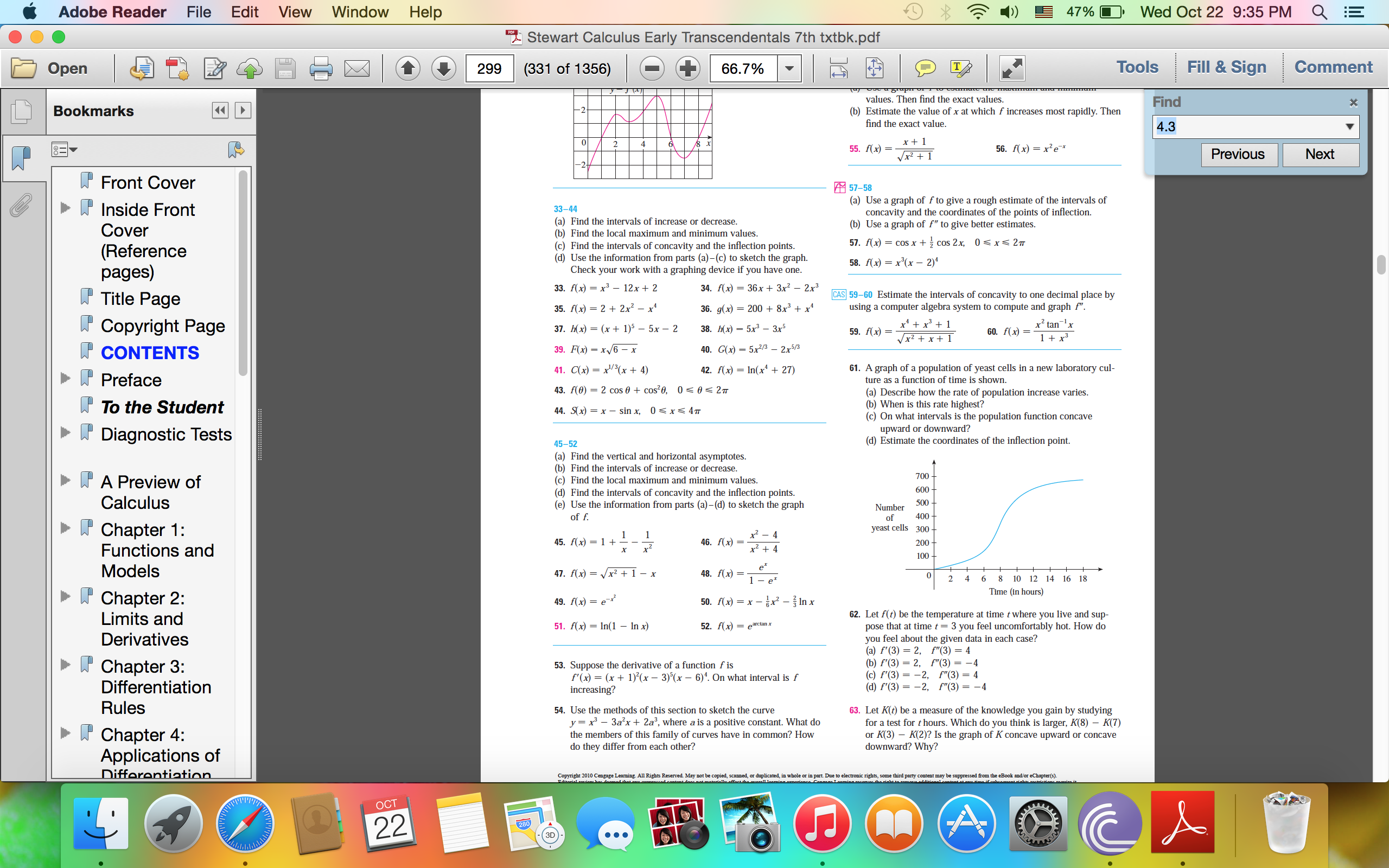The width and height of the screenshot is (1389, 868).
Task: Zoom out with the minus button
Action: coord(652,68)
